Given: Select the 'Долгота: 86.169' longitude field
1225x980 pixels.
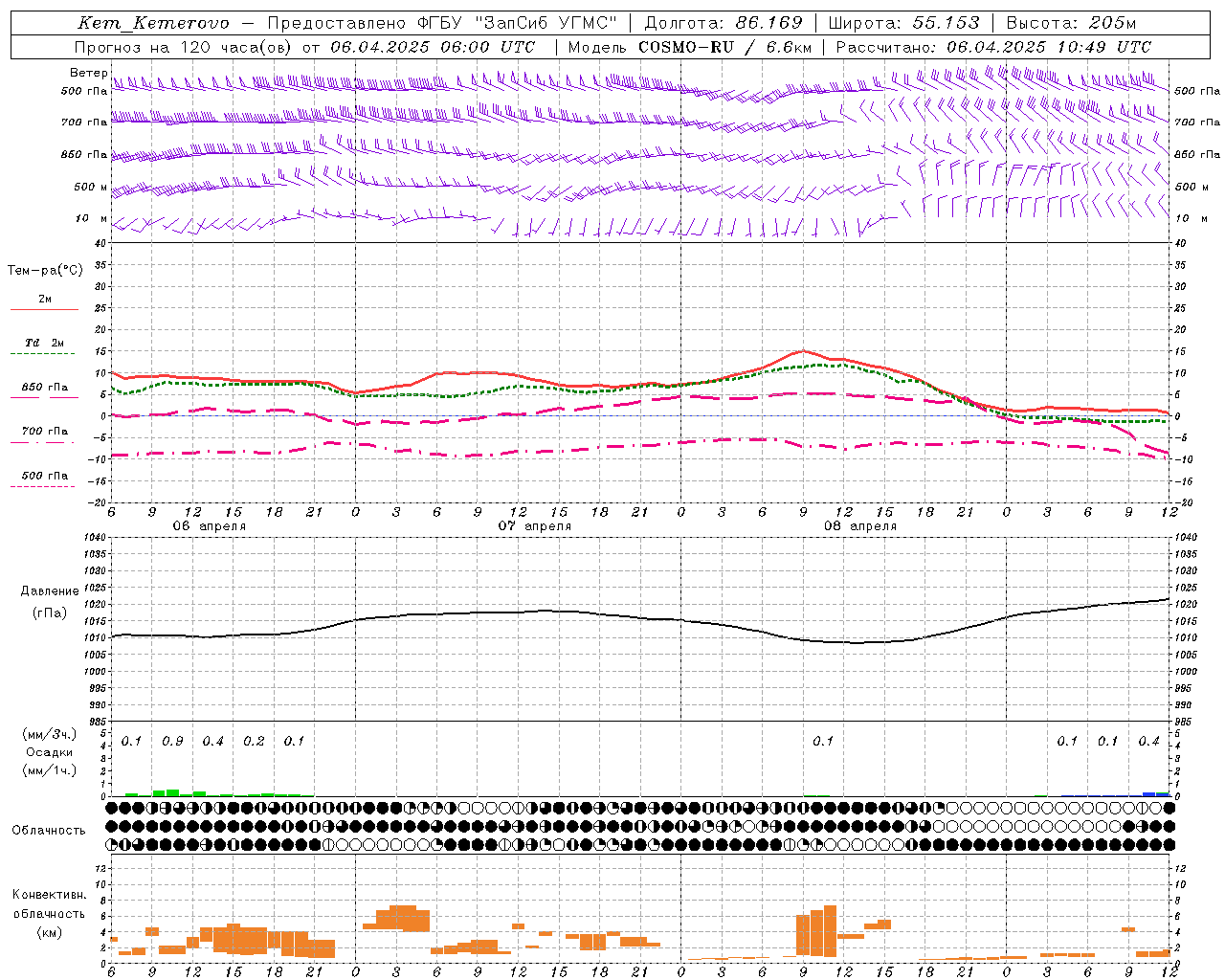Looking at the screenshot, I should pos(724,23).
